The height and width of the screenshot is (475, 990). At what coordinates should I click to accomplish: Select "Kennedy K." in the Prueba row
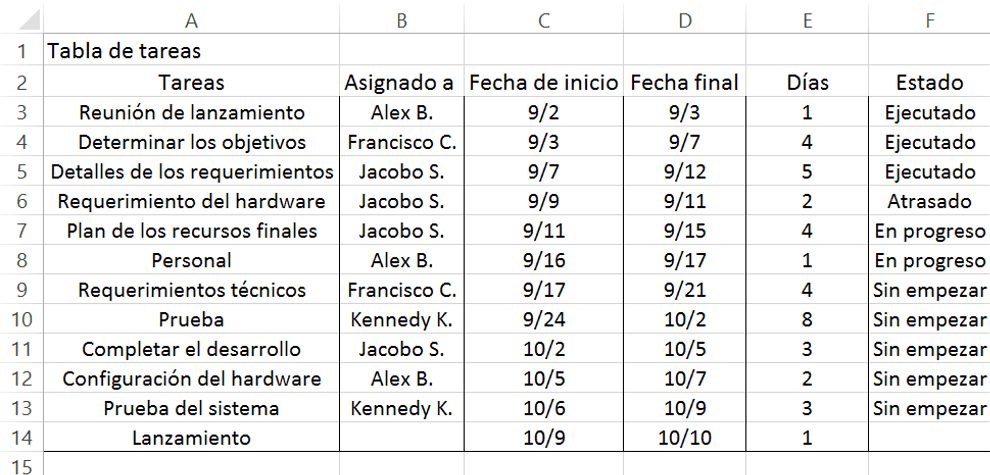point(400,320)
